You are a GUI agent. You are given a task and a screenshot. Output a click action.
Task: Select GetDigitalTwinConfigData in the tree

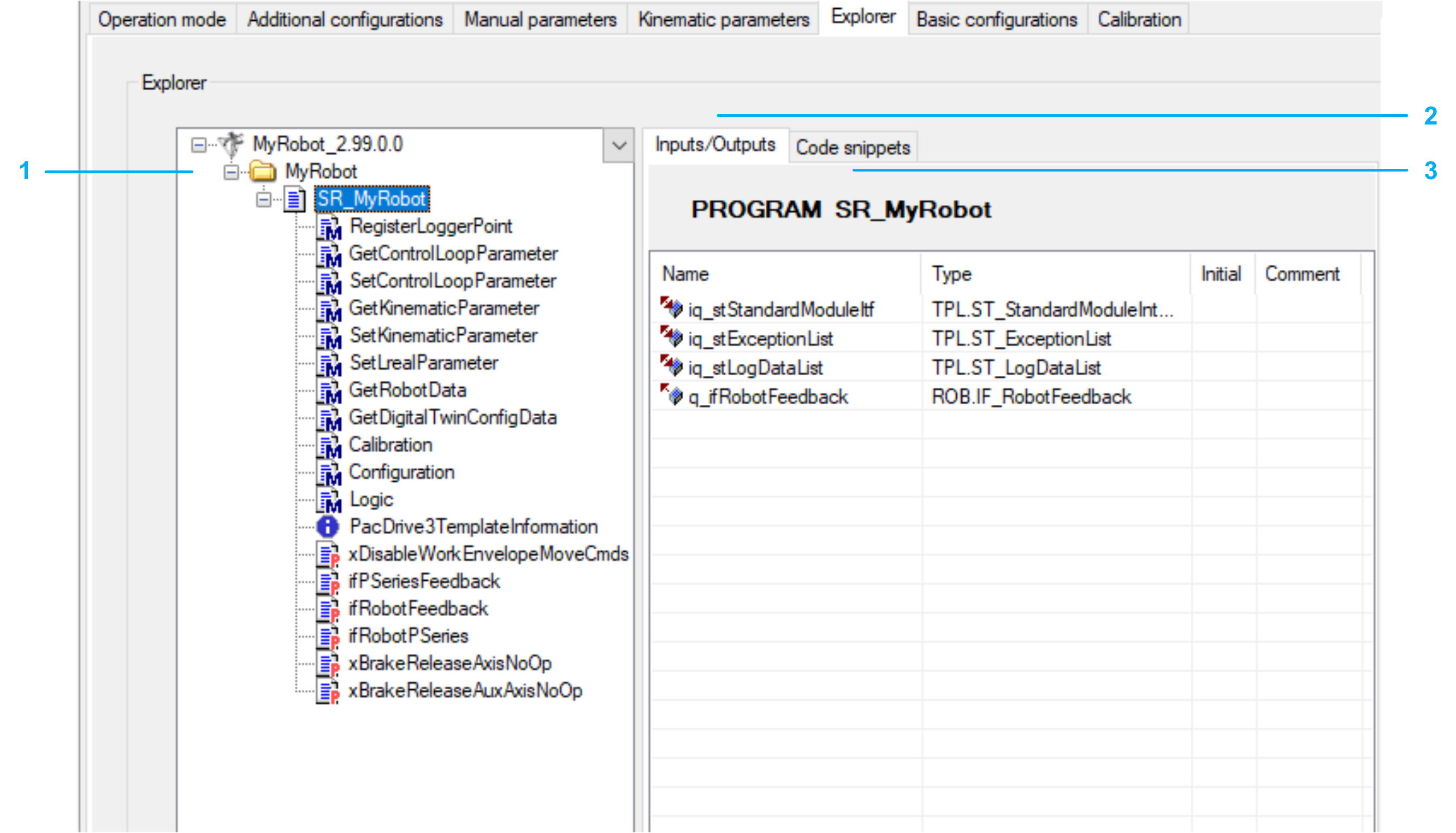click(452, 418)
